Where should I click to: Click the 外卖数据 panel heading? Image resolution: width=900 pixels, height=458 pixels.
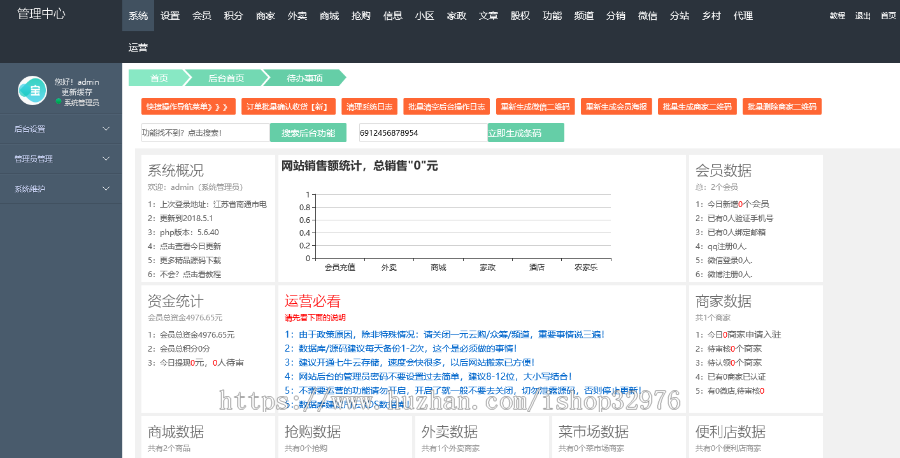click(449, 432)
